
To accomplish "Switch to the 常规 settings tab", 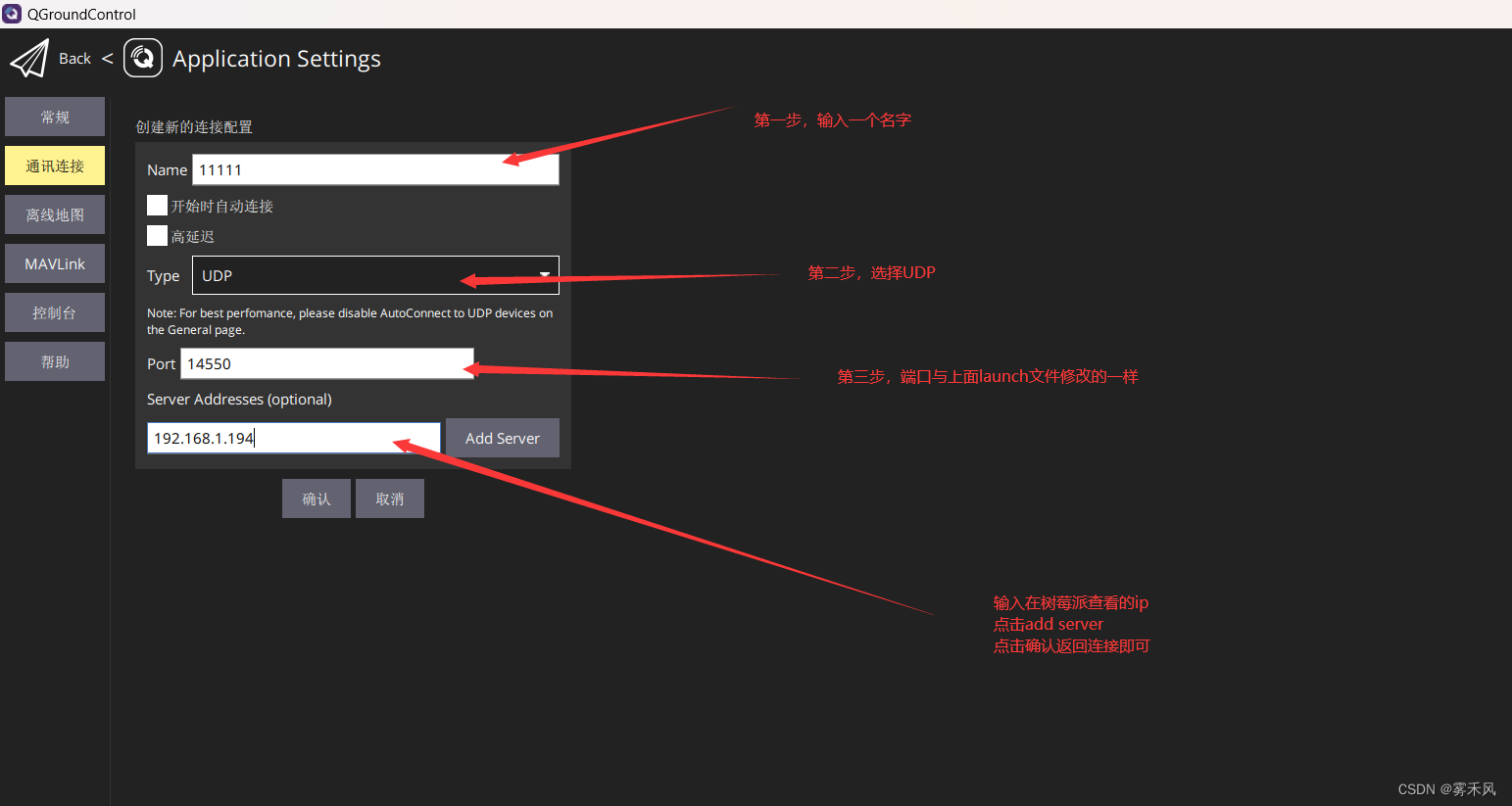I will [x=54, y=116].
